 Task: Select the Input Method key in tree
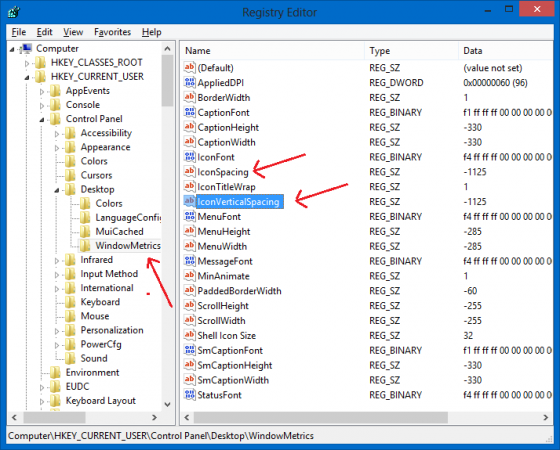tap(109, 274)
